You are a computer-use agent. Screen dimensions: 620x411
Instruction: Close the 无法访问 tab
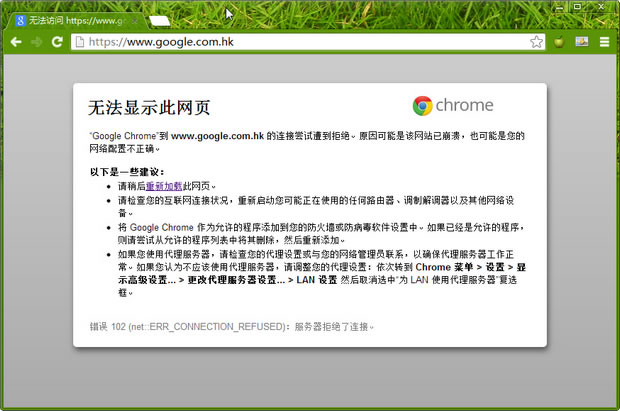pos(135,21)
